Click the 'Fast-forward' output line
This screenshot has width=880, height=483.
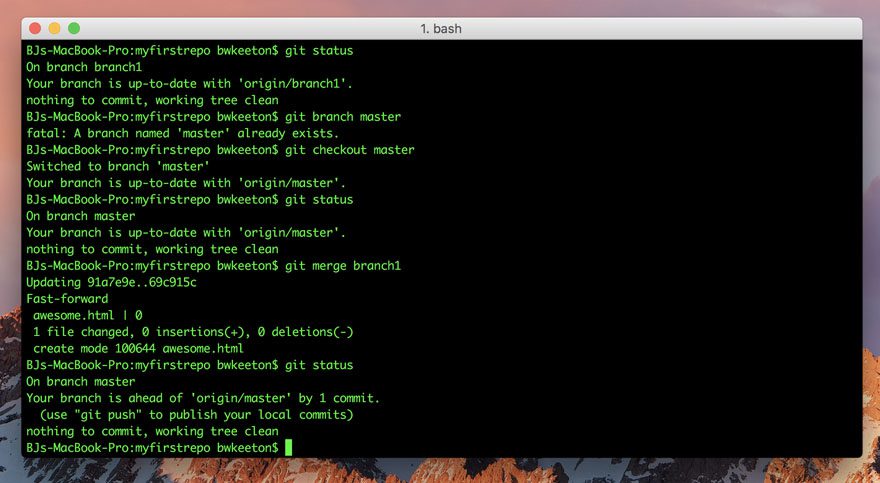[x=67, y=299]
